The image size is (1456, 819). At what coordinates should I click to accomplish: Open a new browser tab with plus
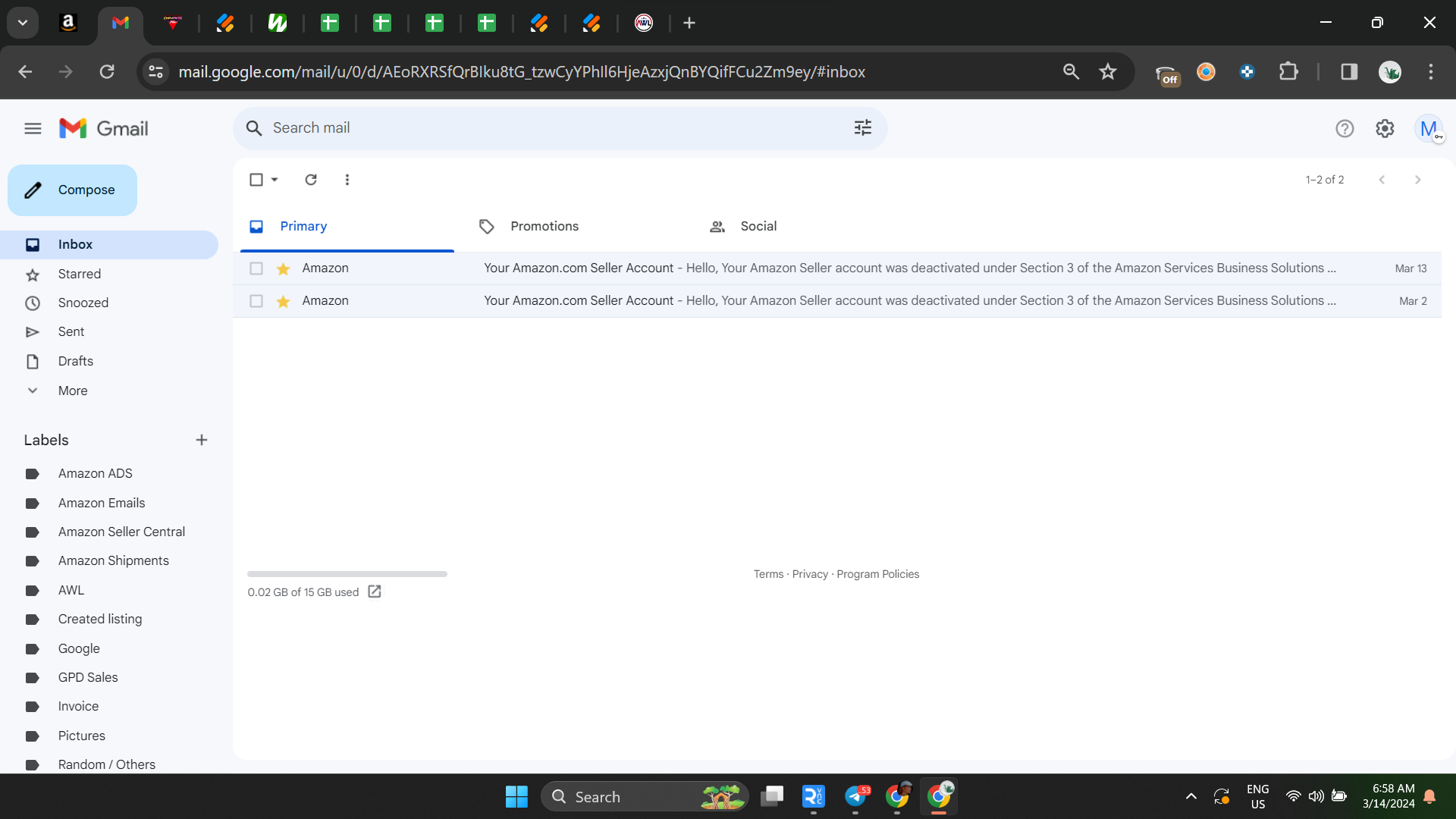tap(689, 23)
